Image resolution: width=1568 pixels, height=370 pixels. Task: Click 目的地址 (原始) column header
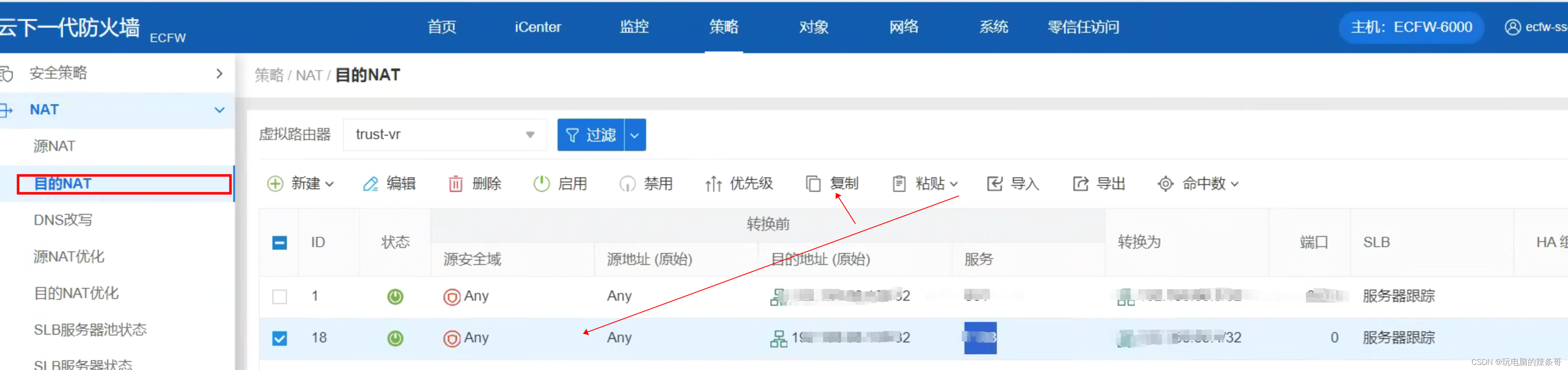(x=821, y=259)
